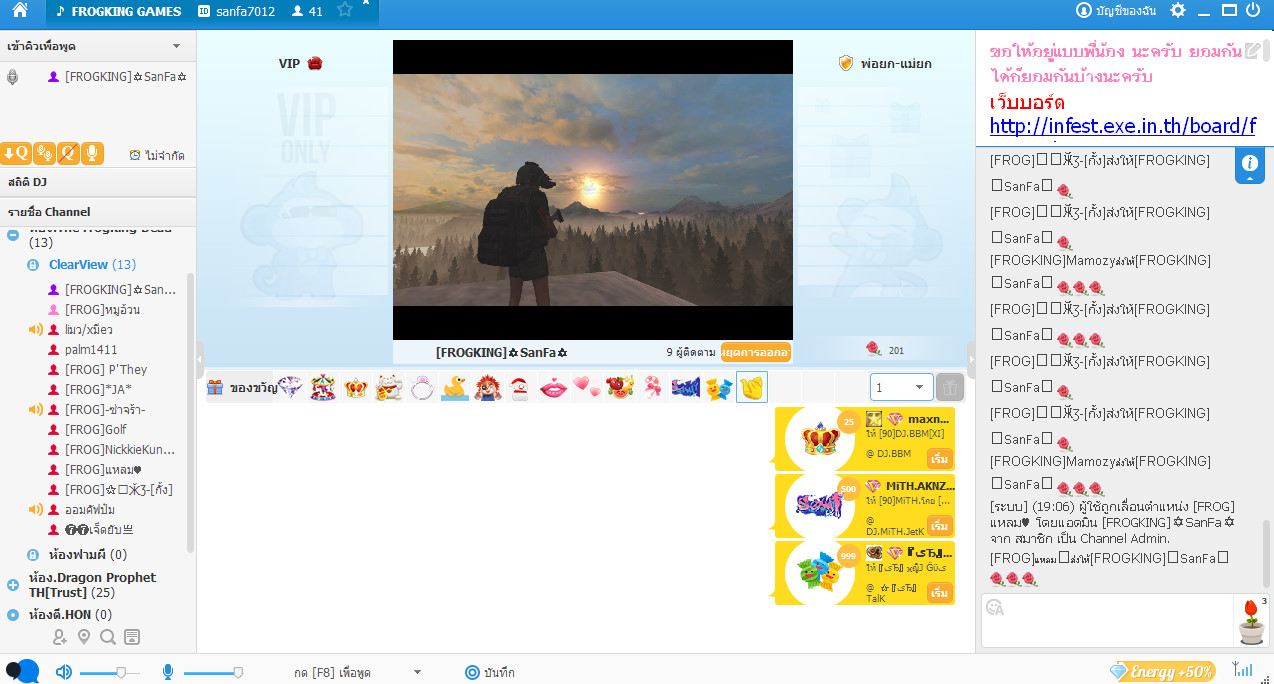Click the power logout icon
1274x684 pixels.
(x=1253, y=11)
